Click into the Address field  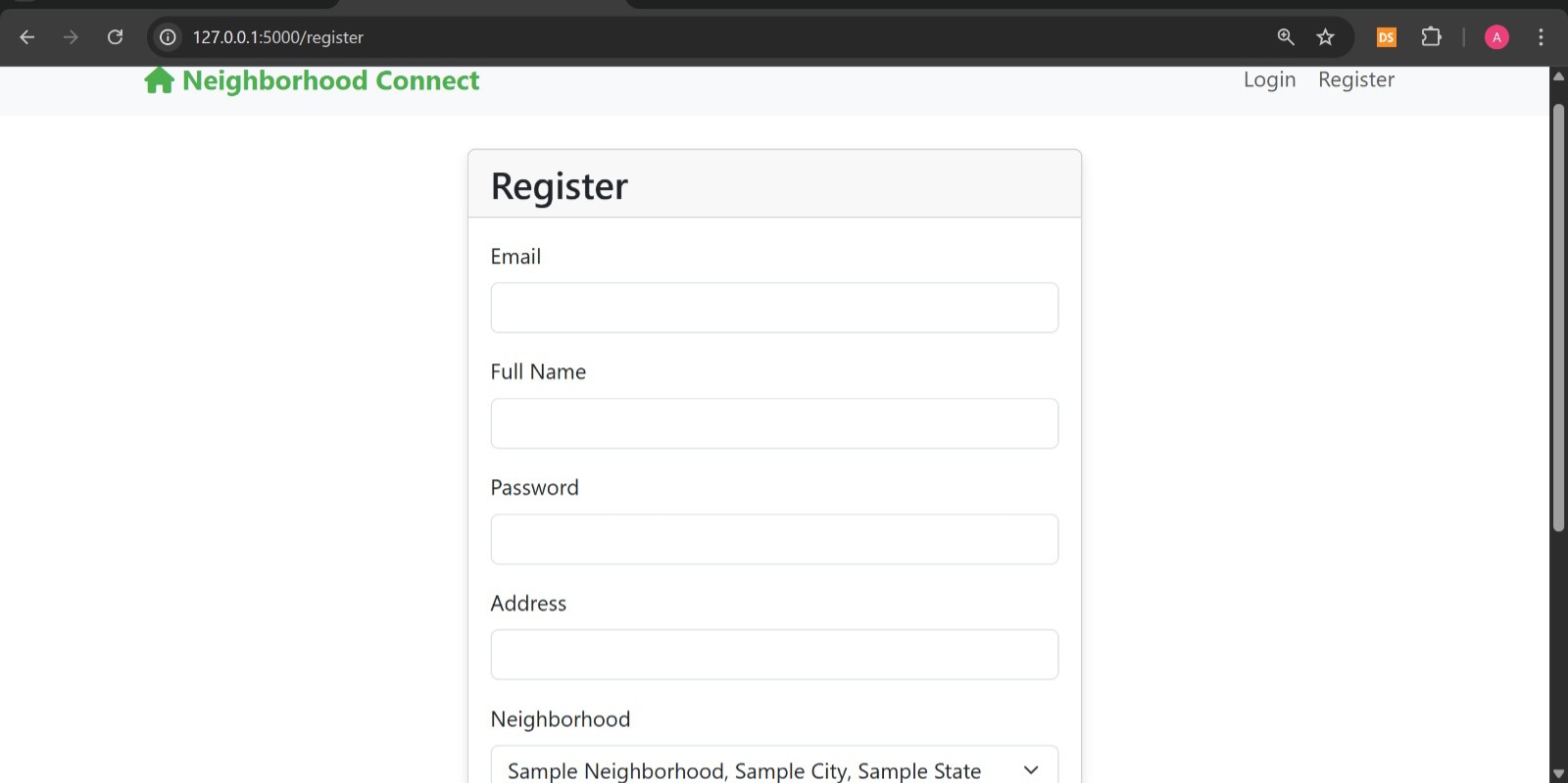pyautogui.click(x=774, y=655)
